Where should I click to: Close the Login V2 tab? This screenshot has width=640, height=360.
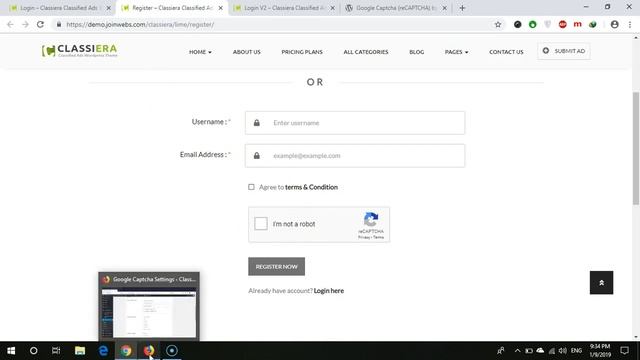[332, 8]
